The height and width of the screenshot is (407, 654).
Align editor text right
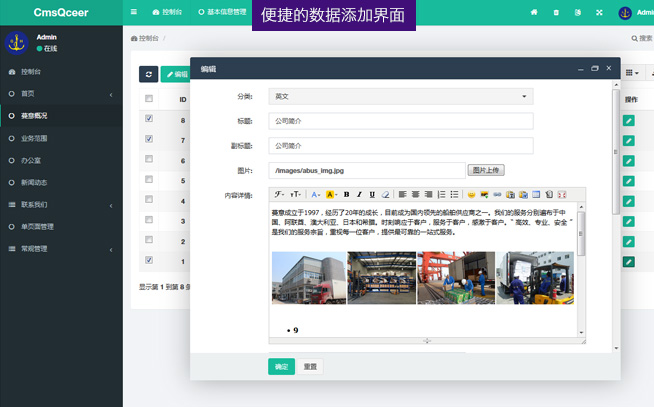[428, 194]
